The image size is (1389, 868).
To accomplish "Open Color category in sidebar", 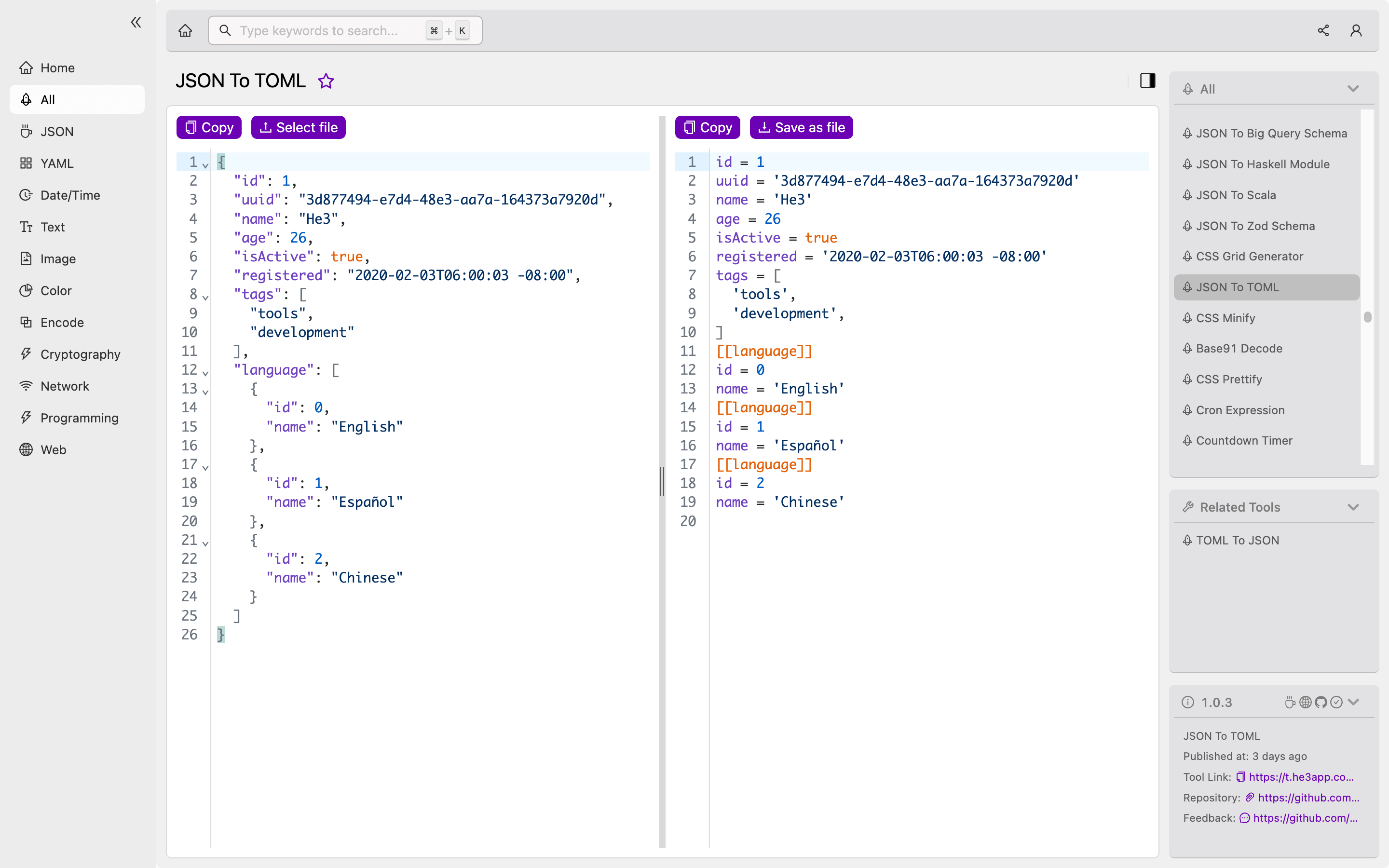I will tap(77, 290).
